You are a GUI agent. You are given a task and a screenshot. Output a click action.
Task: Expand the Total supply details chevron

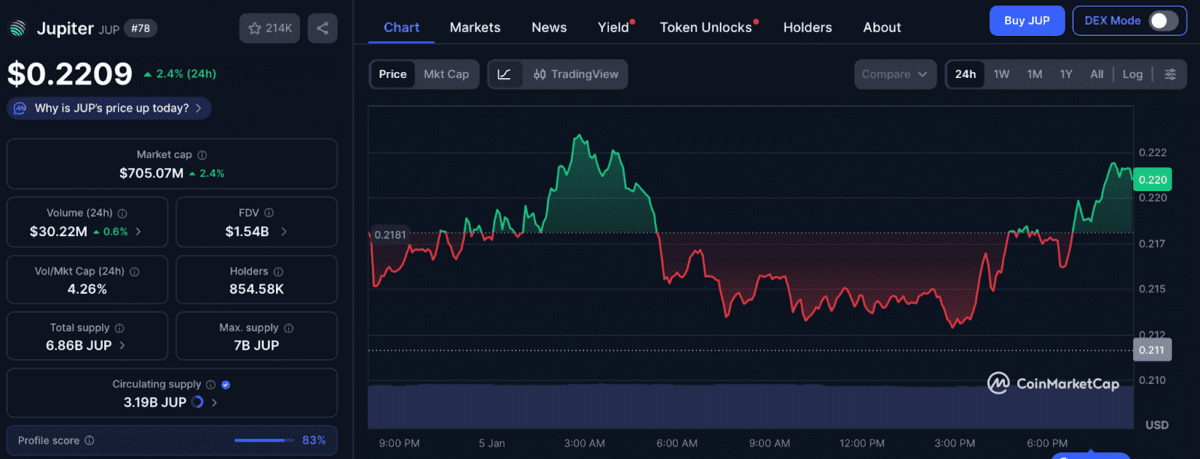(x=123, y=345)
